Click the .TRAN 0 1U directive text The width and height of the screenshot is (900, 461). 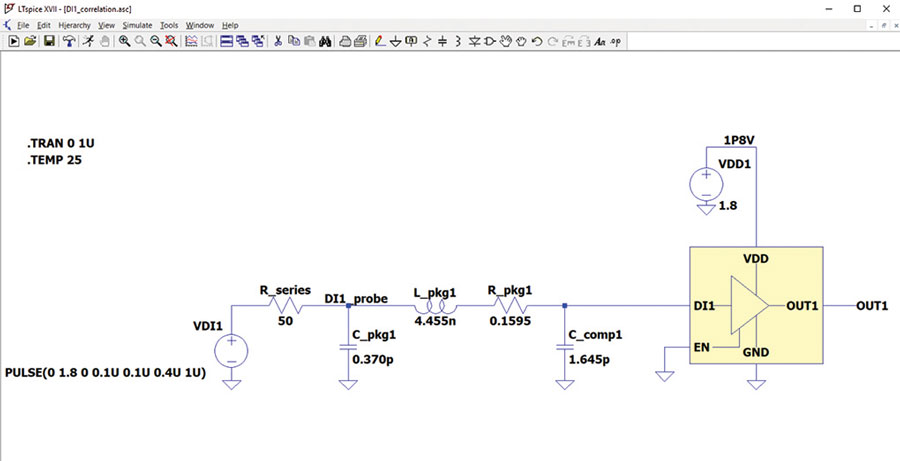pos(60,144)
